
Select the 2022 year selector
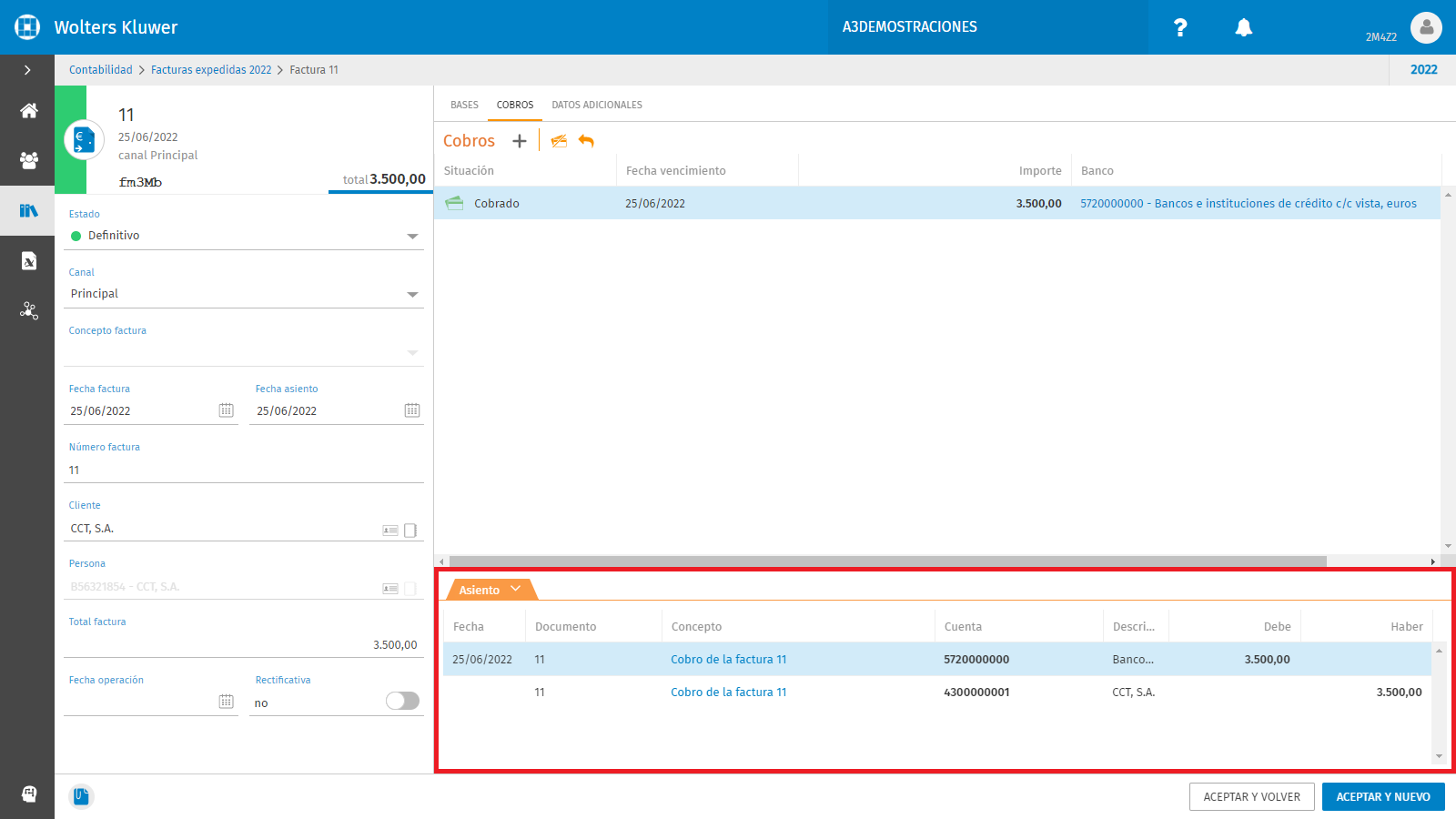tap(1423, 70)
